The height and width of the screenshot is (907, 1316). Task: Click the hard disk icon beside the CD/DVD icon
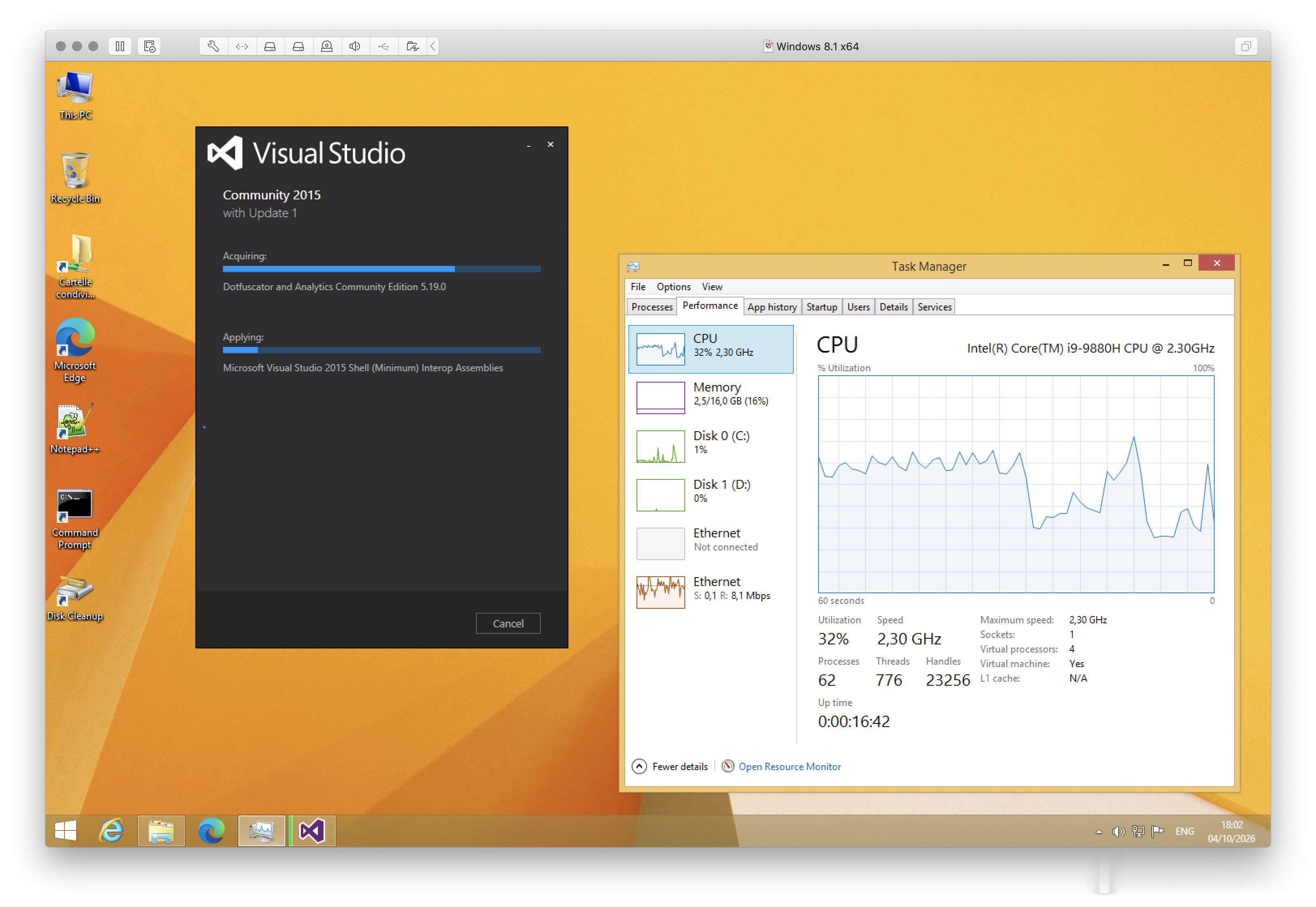[x=299, y=47]
